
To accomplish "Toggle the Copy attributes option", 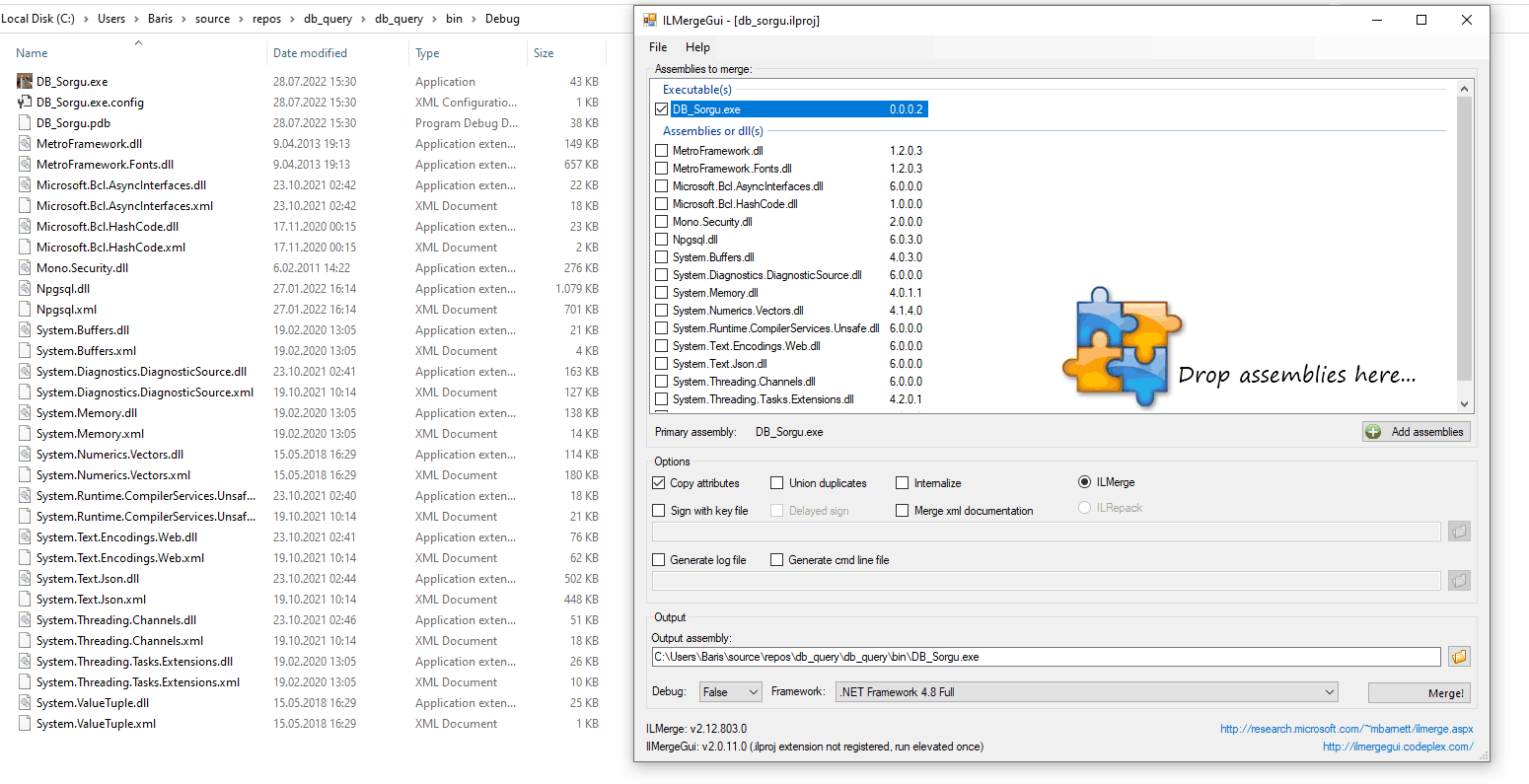I will (x=658, y=483).
